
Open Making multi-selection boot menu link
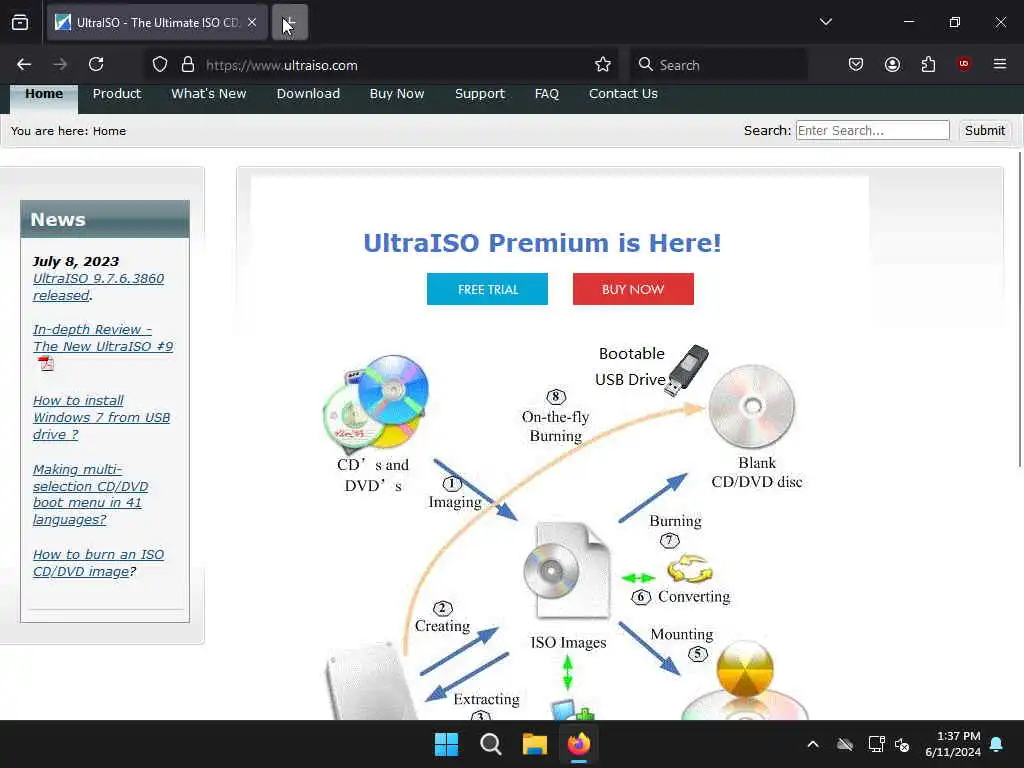click(90, 494)
